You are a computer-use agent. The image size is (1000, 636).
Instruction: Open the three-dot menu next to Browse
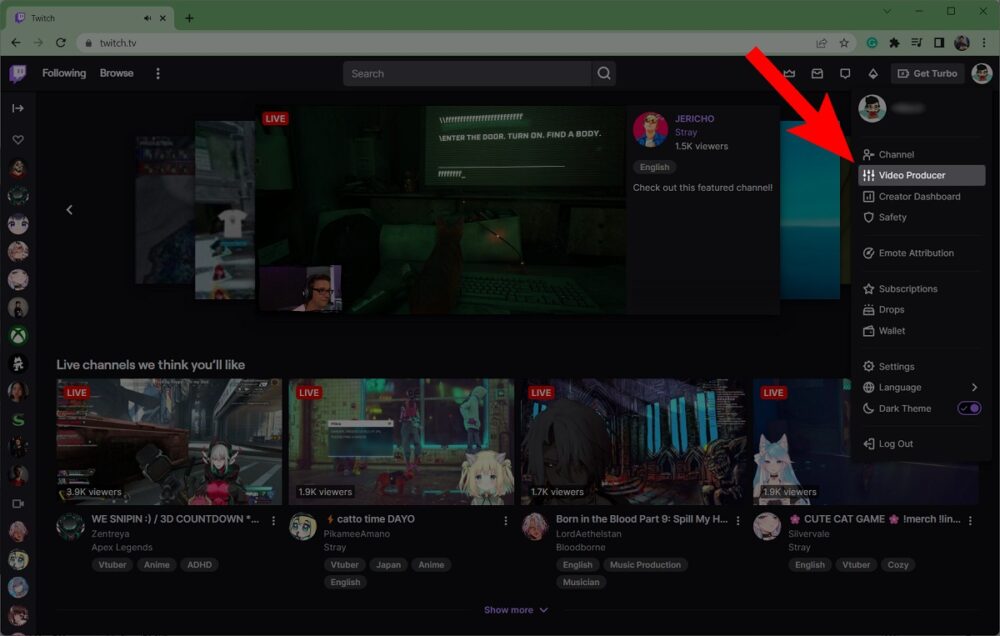tap(158, 73)
